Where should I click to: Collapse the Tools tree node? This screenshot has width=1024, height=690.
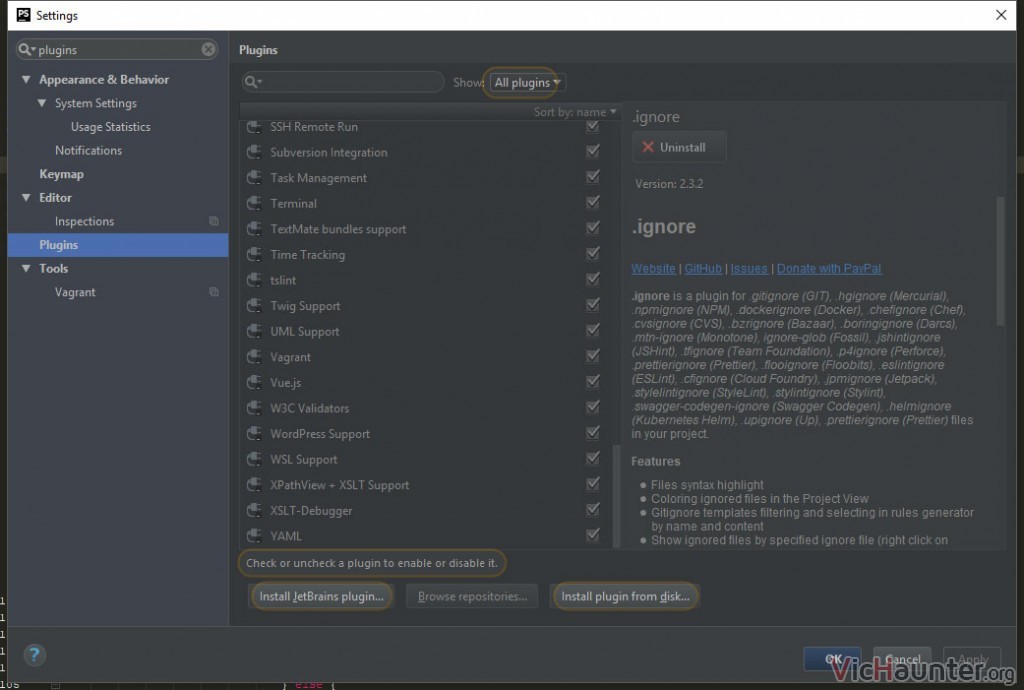click(x=26, y=268)
